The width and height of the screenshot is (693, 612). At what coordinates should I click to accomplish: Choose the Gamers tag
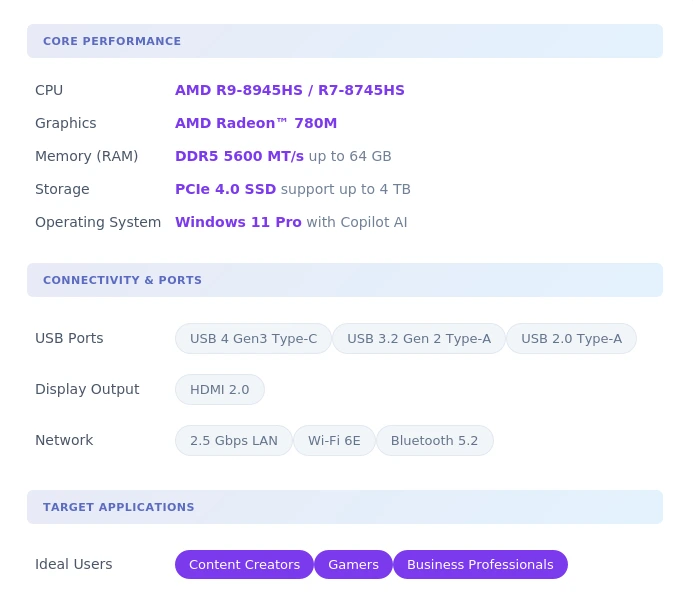[x=353, y=564]
